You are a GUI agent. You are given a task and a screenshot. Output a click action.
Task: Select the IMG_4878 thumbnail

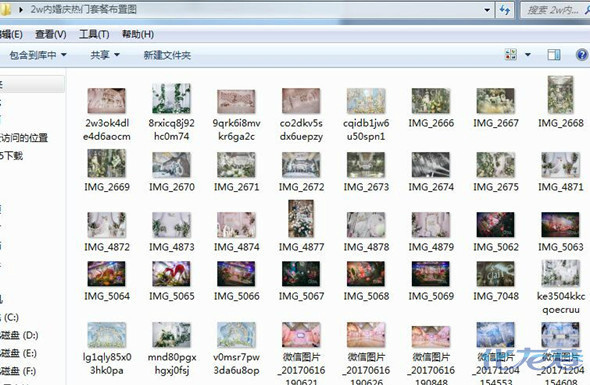point(366,225)
